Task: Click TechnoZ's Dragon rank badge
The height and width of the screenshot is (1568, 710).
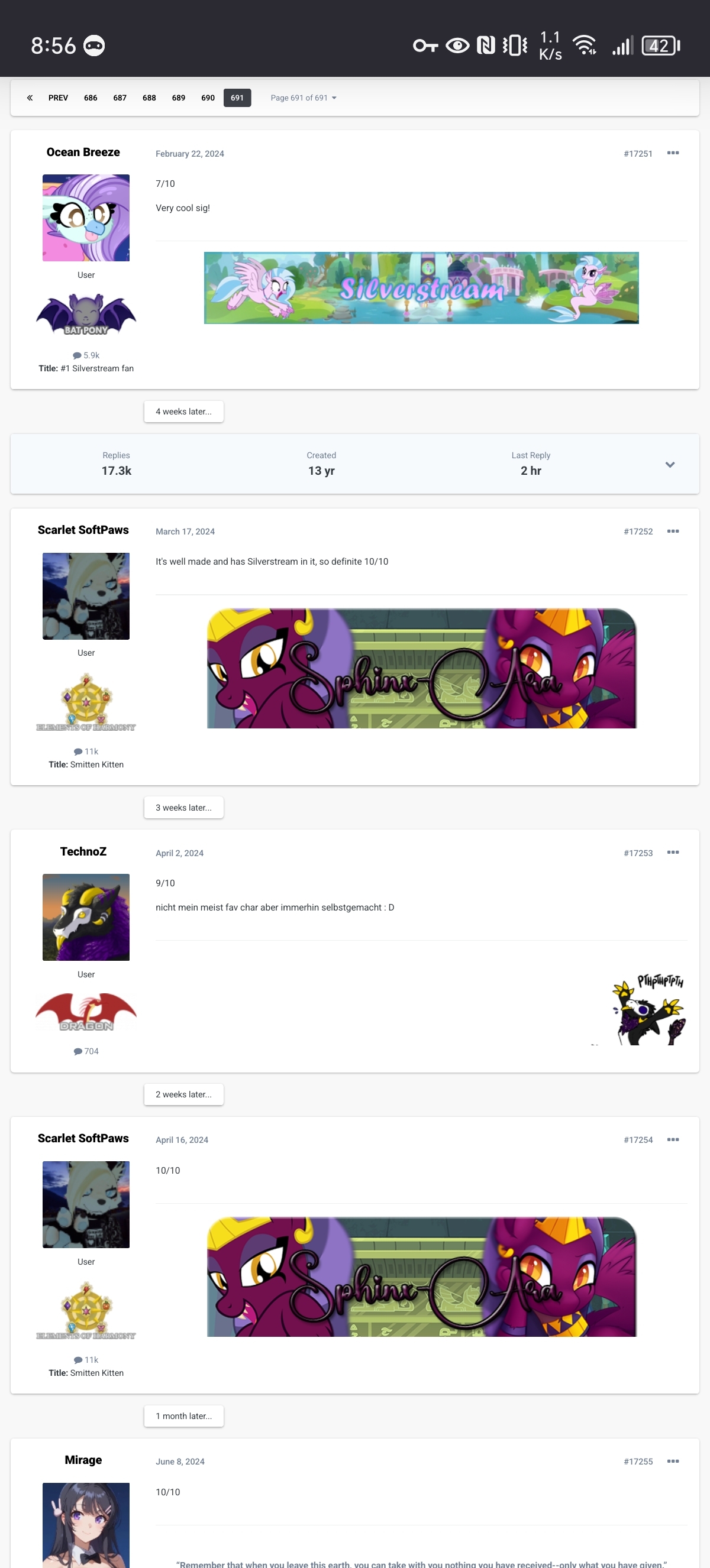Action: click(x=86, y=1012)
